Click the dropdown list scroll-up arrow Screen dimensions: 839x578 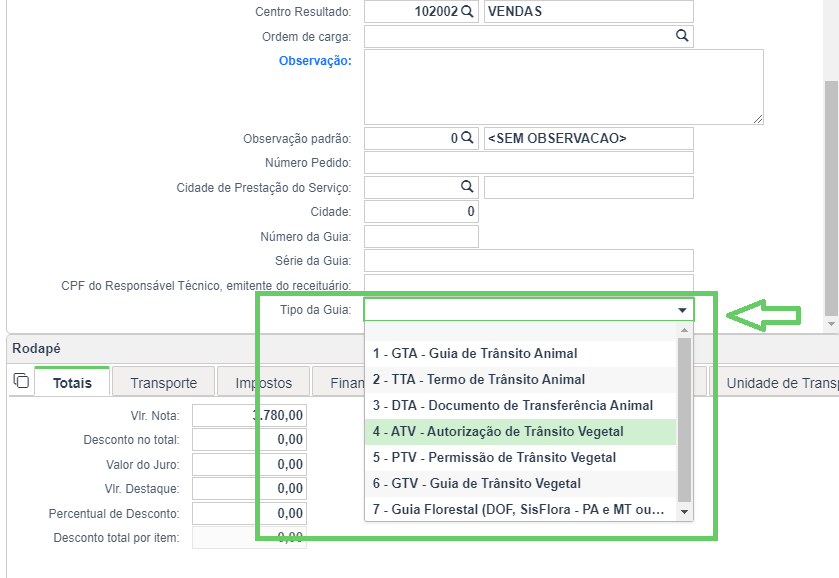(684, 330)
